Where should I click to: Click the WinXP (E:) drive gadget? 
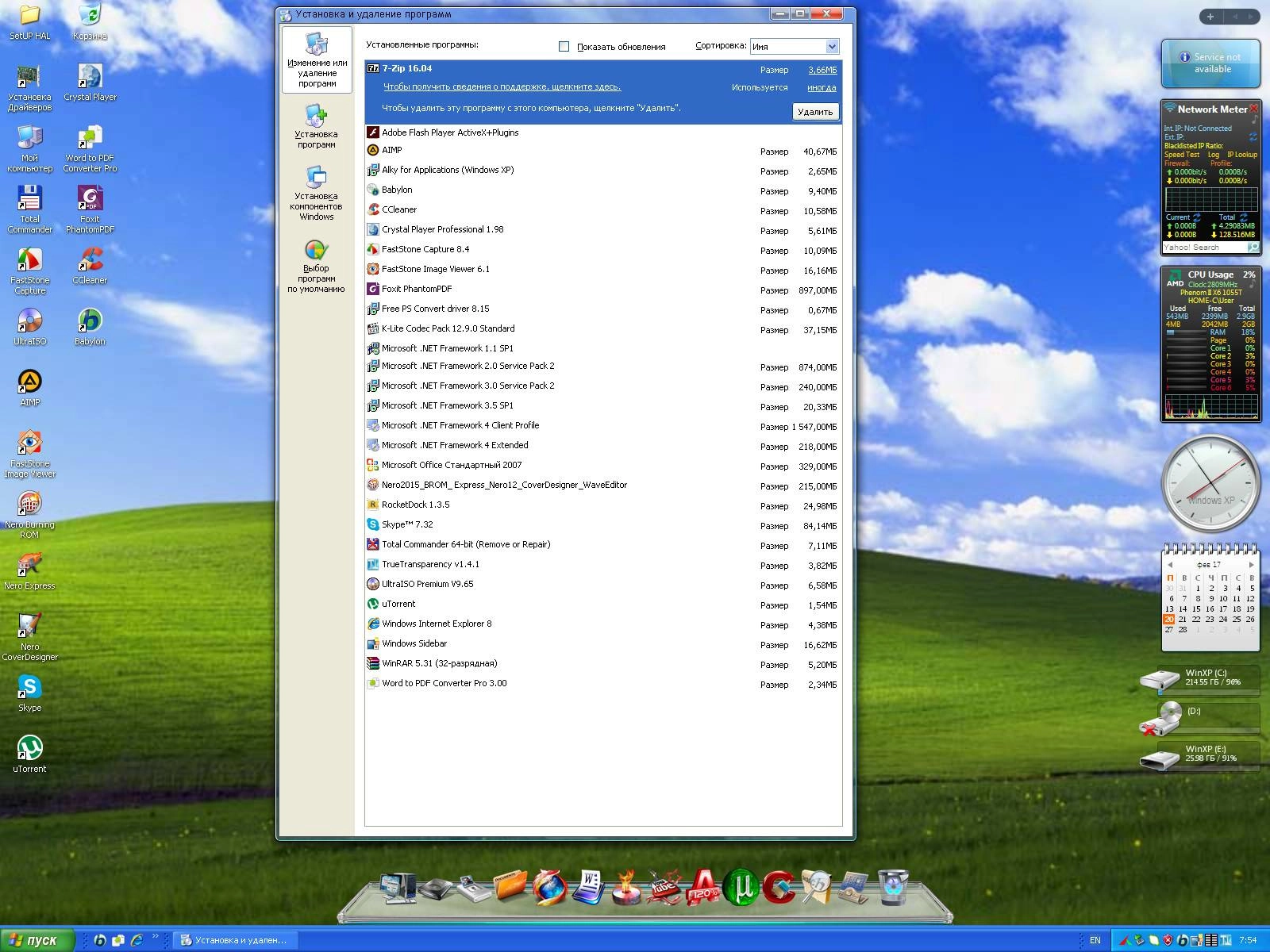coord(1199,756)
